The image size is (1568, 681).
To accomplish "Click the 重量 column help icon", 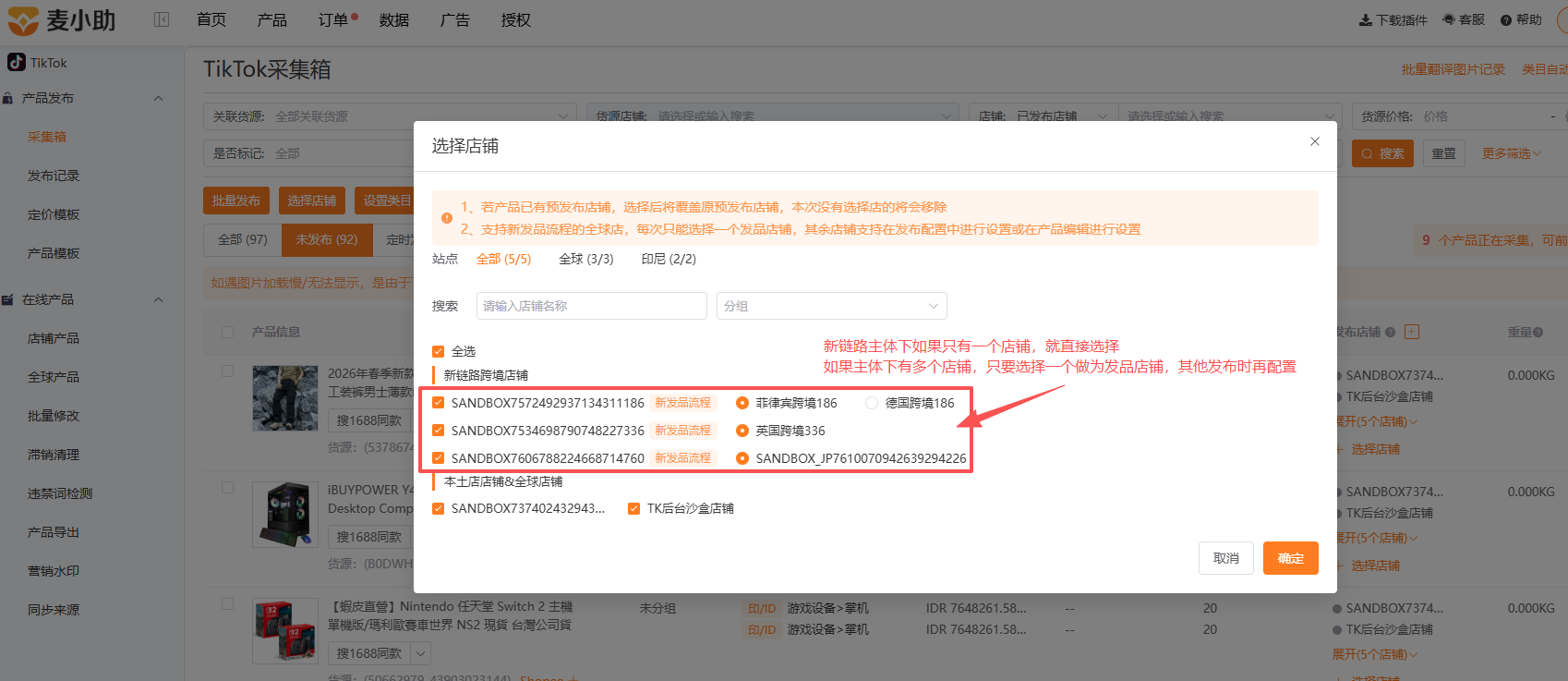I will click(1538, 333).
